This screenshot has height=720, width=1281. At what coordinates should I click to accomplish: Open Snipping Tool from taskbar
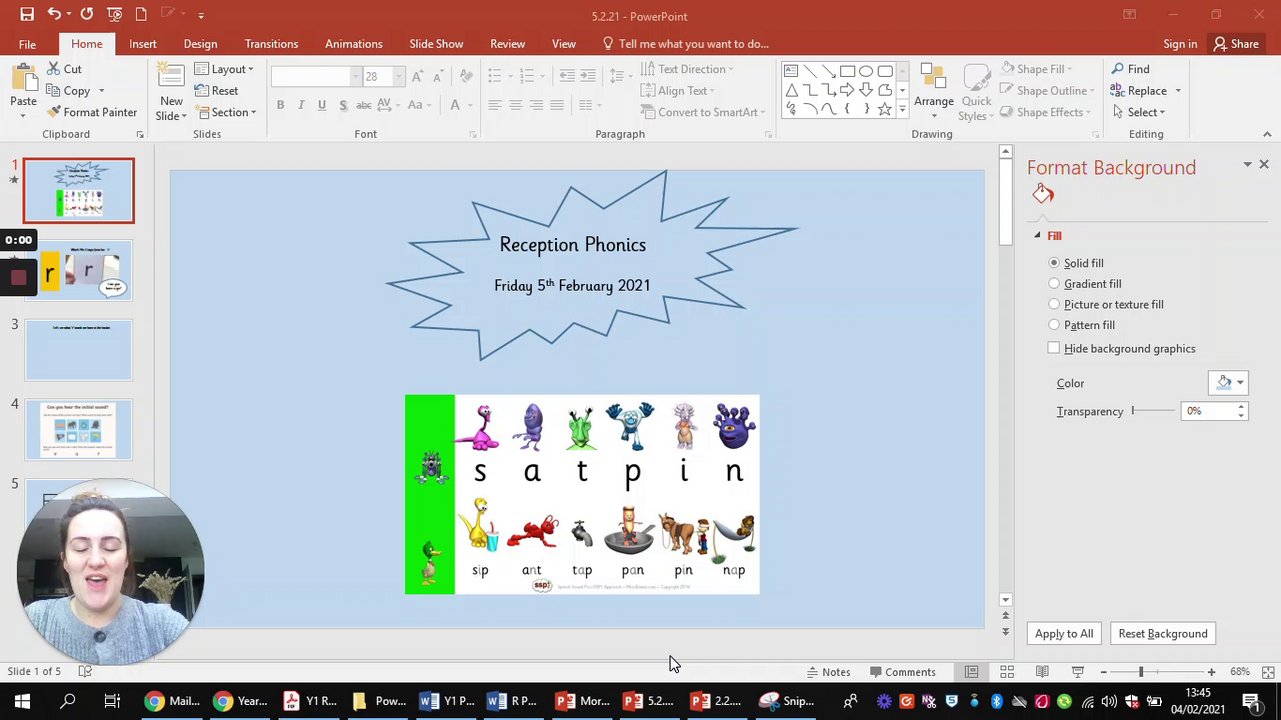786,701
